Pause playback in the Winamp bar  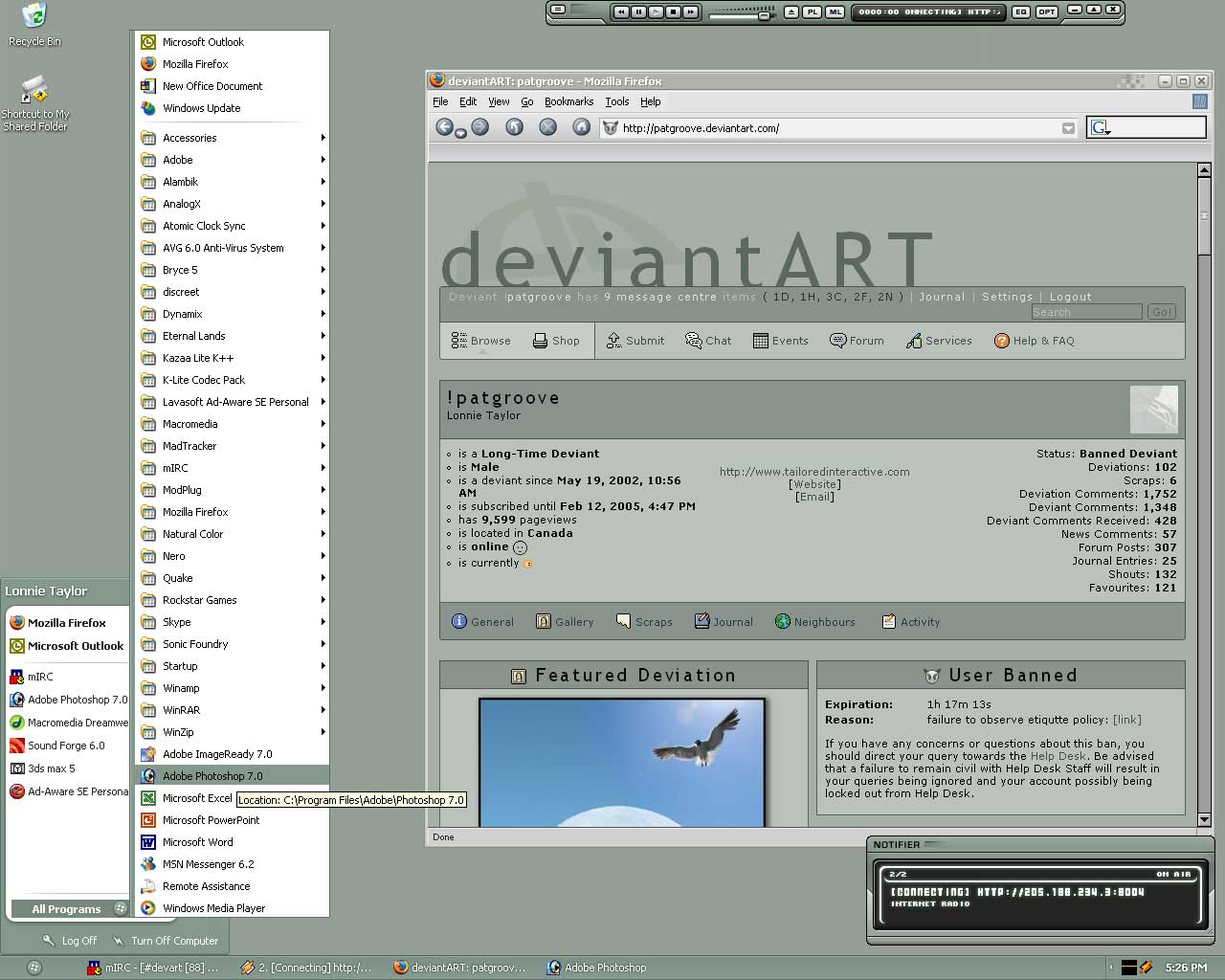(638, 11)
